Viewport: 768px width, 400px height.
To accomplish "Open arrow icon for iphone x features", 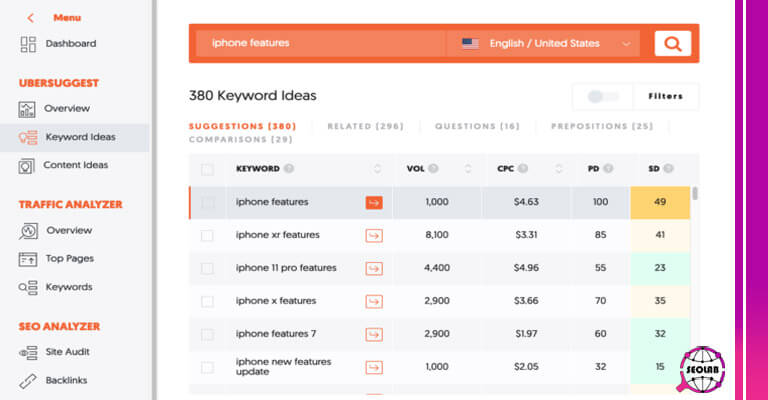I will click(x=374, y=301).
